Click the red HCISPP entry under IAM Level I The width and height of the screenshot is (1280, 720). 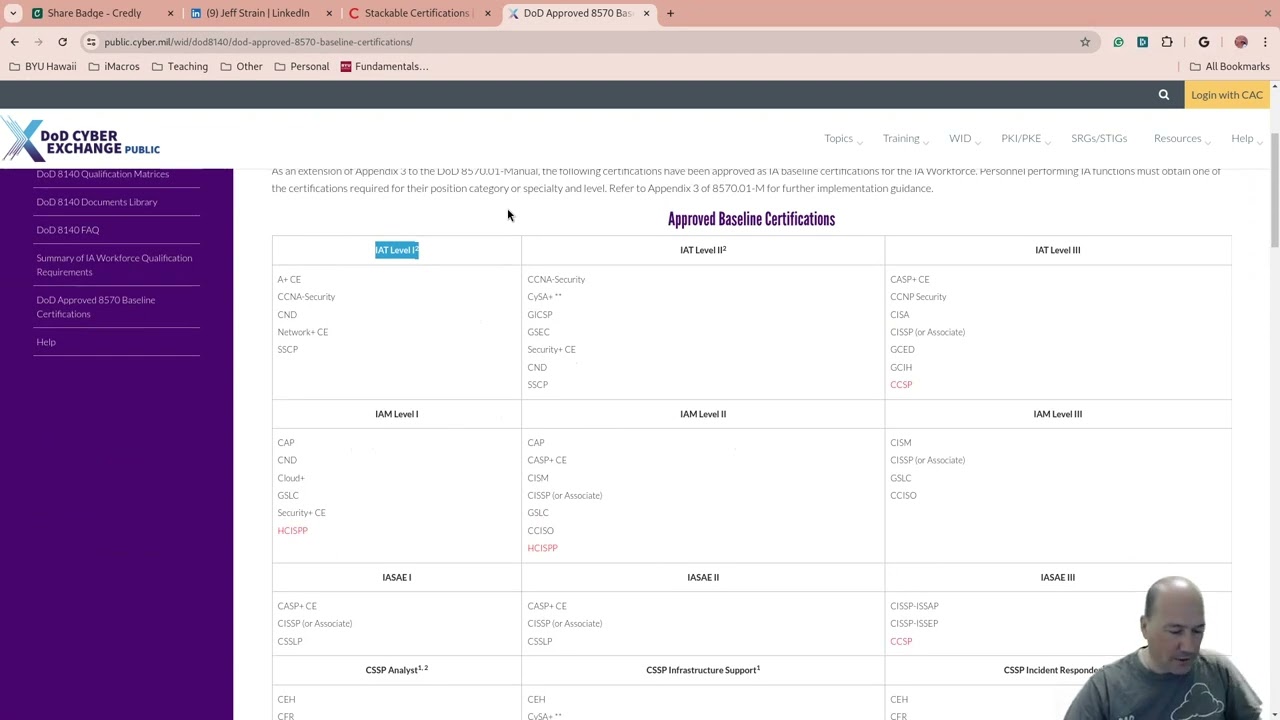(x=292, y=531)
